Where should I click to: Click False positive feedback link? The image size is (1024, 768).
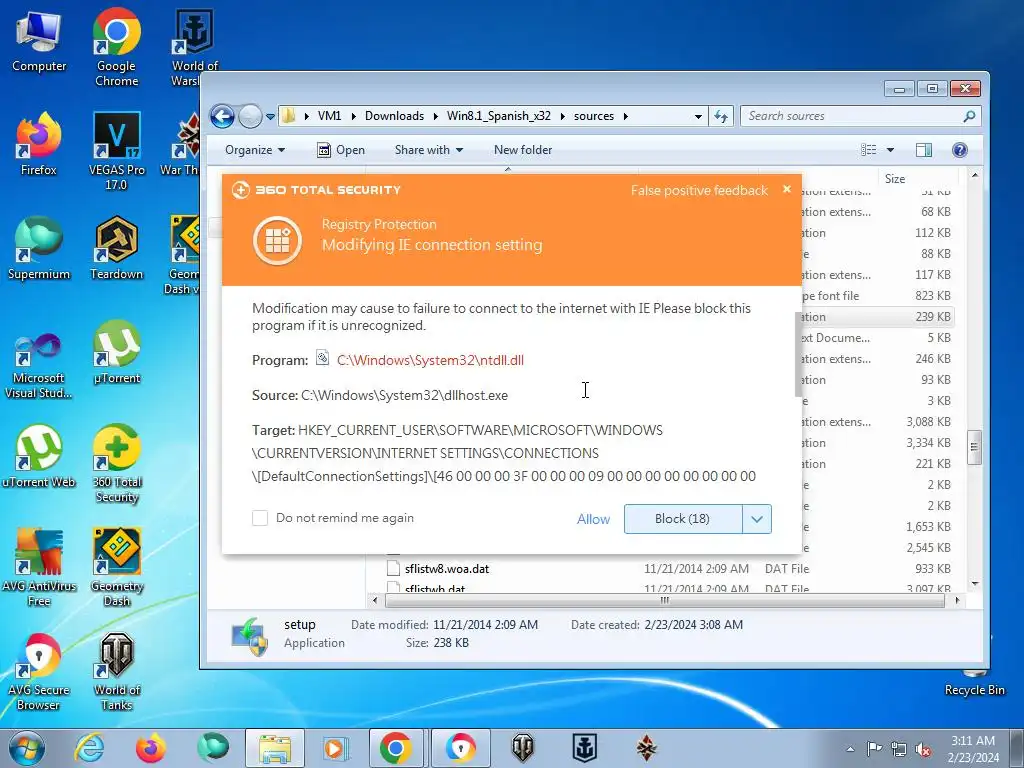[699, 191]
